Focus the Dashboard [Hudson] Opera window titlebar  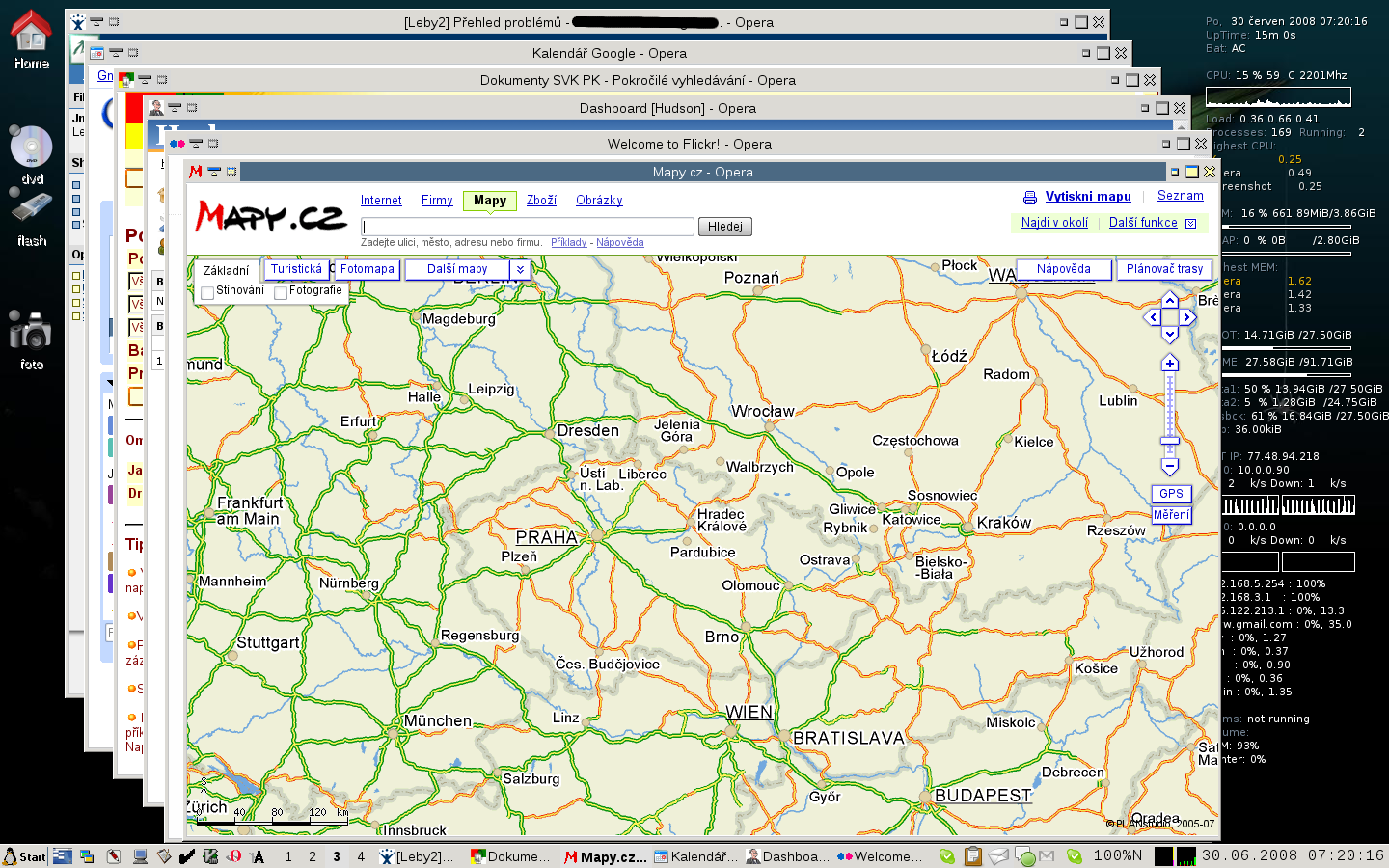(x=667, y=108)
